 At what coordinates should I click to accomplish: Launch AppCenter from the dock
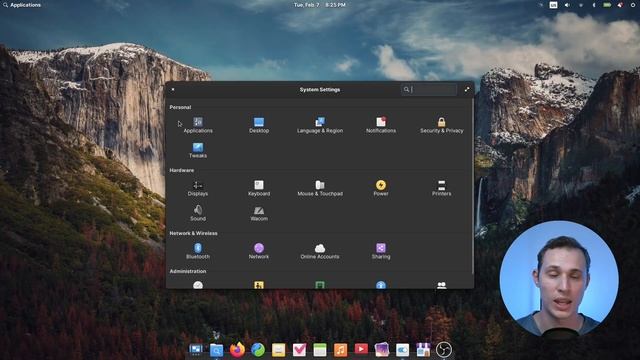[423, 350]
